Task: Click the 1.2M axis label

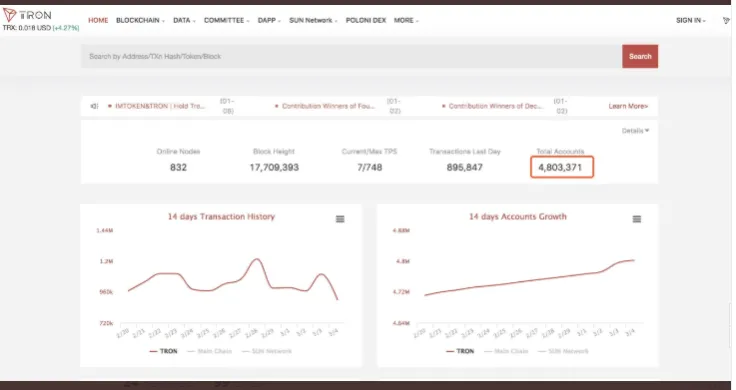Action: click(106, 261)
